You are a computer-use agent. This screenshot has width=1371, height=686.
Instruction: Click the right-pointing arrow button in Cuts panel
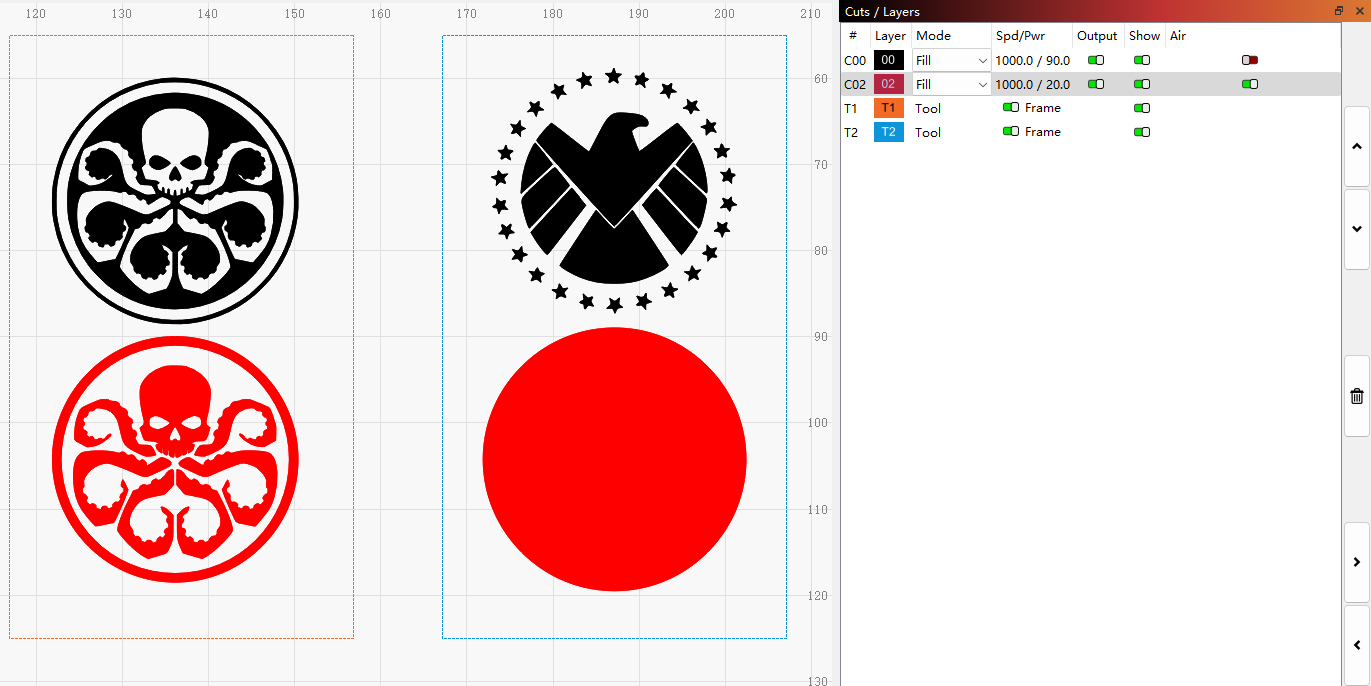pyautogui.click(x=1357, y=562)
